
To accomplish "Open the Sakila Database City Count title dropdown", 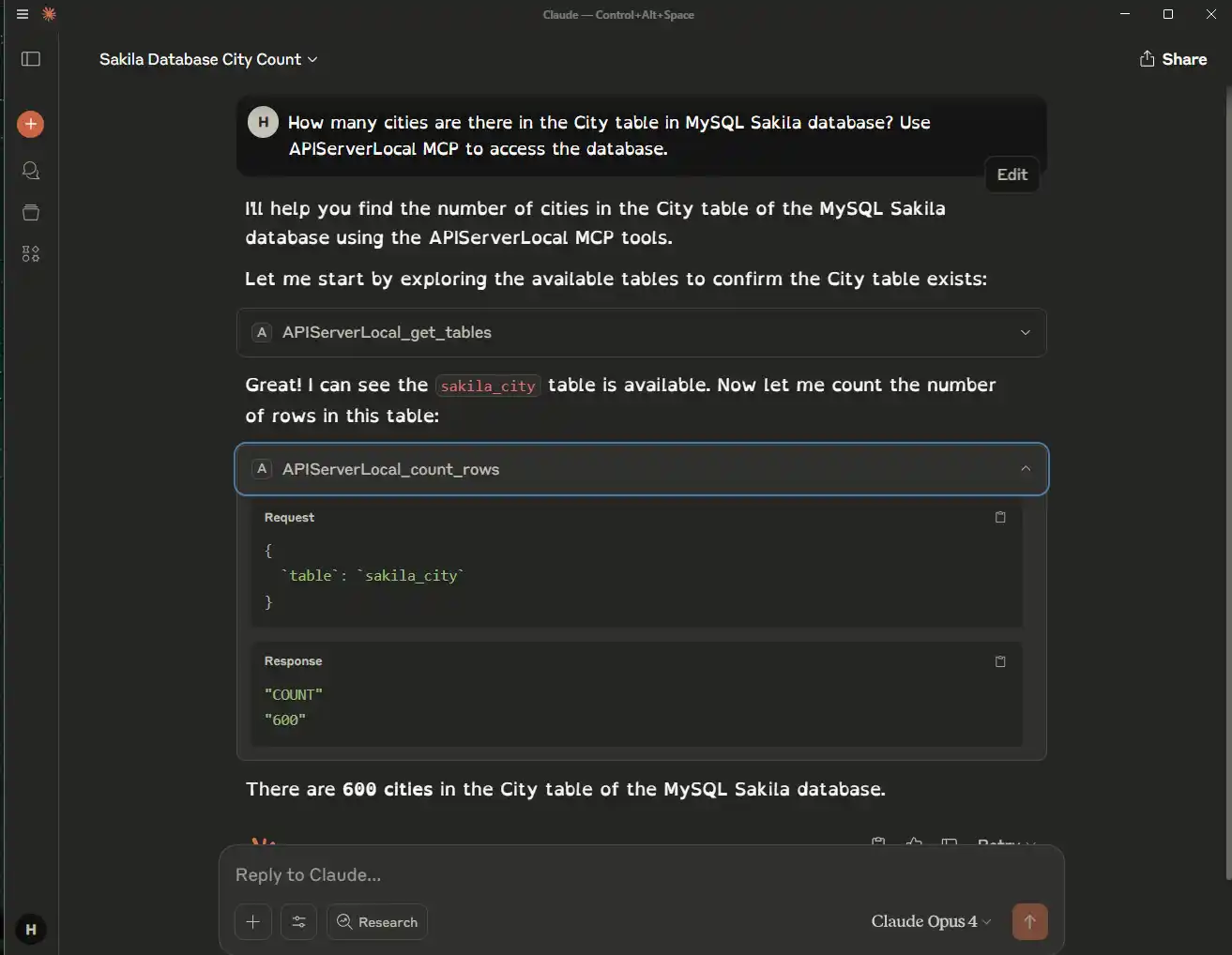I will [x=208, y=59].
